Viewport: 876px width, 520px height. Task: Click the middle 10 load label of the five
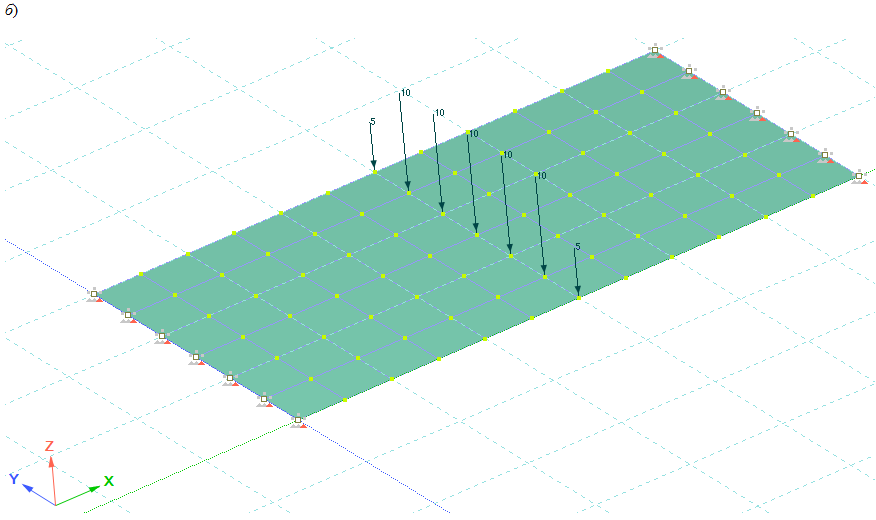pos(474,133)
